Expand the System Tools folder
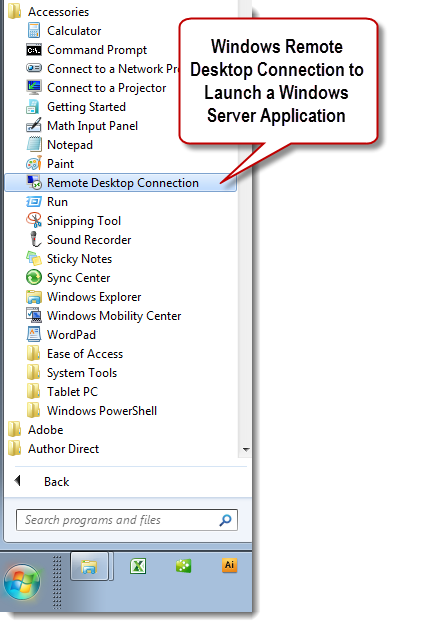The image size is (432, 627). 34,372
